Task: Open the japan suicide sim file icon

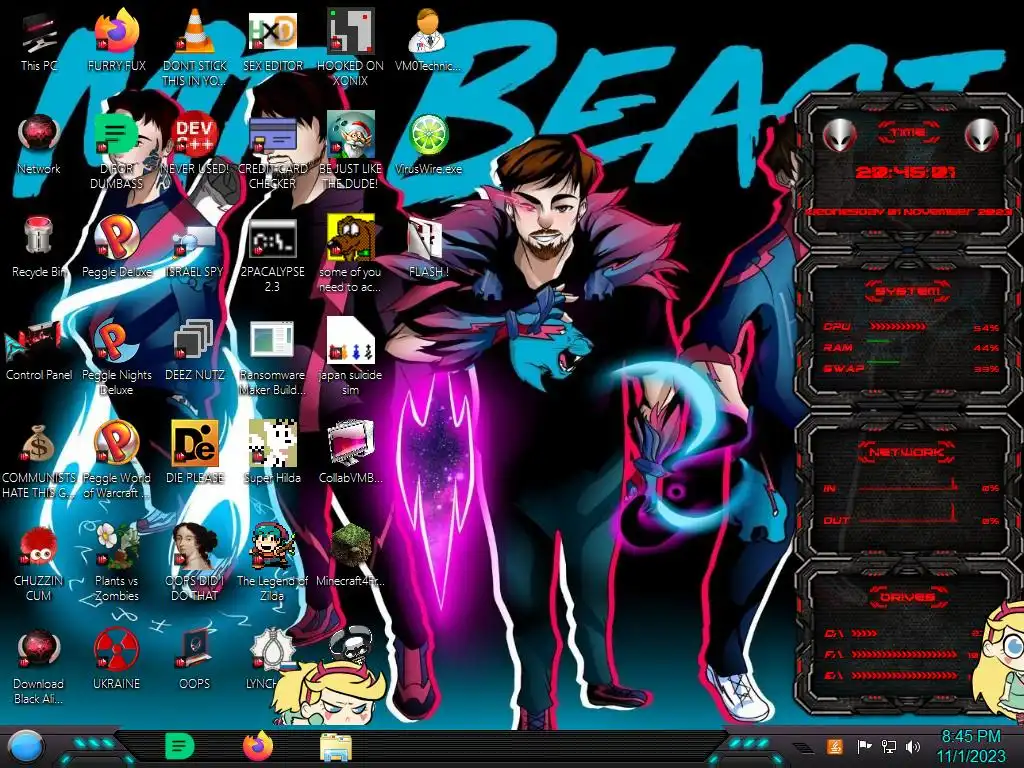Action: (x=350, y=341)
